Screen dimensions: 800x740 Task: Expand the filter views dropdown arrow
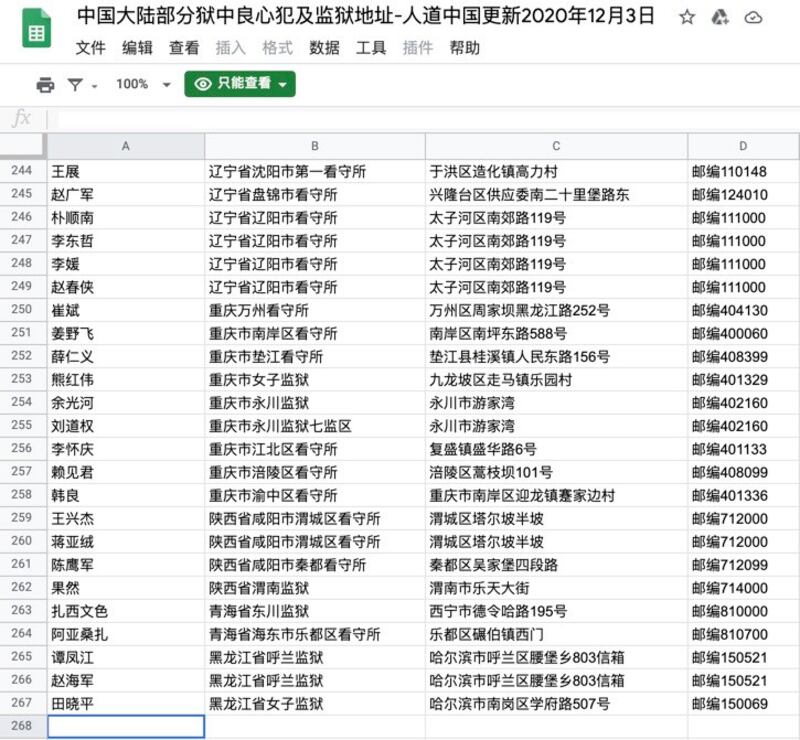[x=95, y=86]
